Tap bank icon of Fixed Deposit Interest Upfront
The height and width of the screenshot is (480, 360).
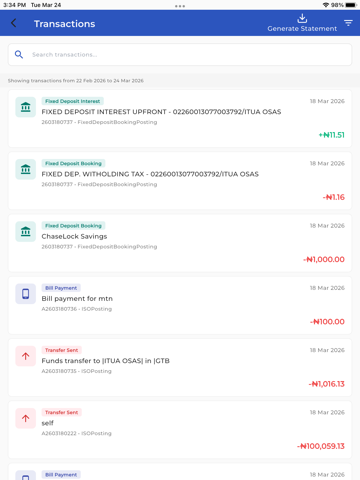click(26, 107)
